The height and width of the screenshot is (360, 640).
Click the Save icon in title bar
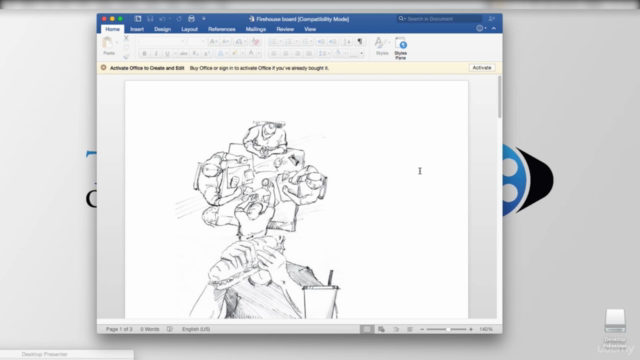(150, 19)
